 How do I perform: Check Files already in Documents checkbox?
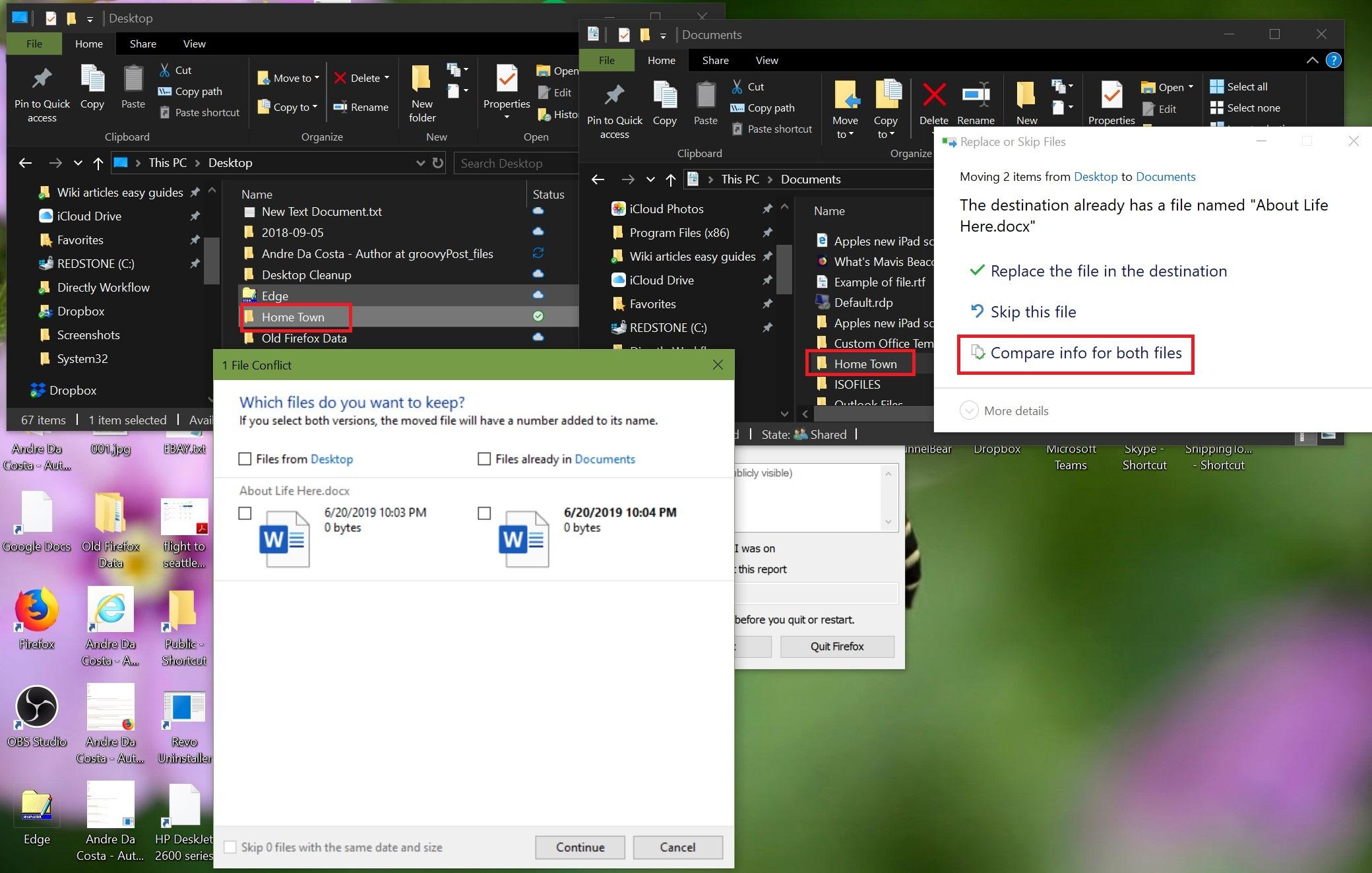click(x=484, y=459)
